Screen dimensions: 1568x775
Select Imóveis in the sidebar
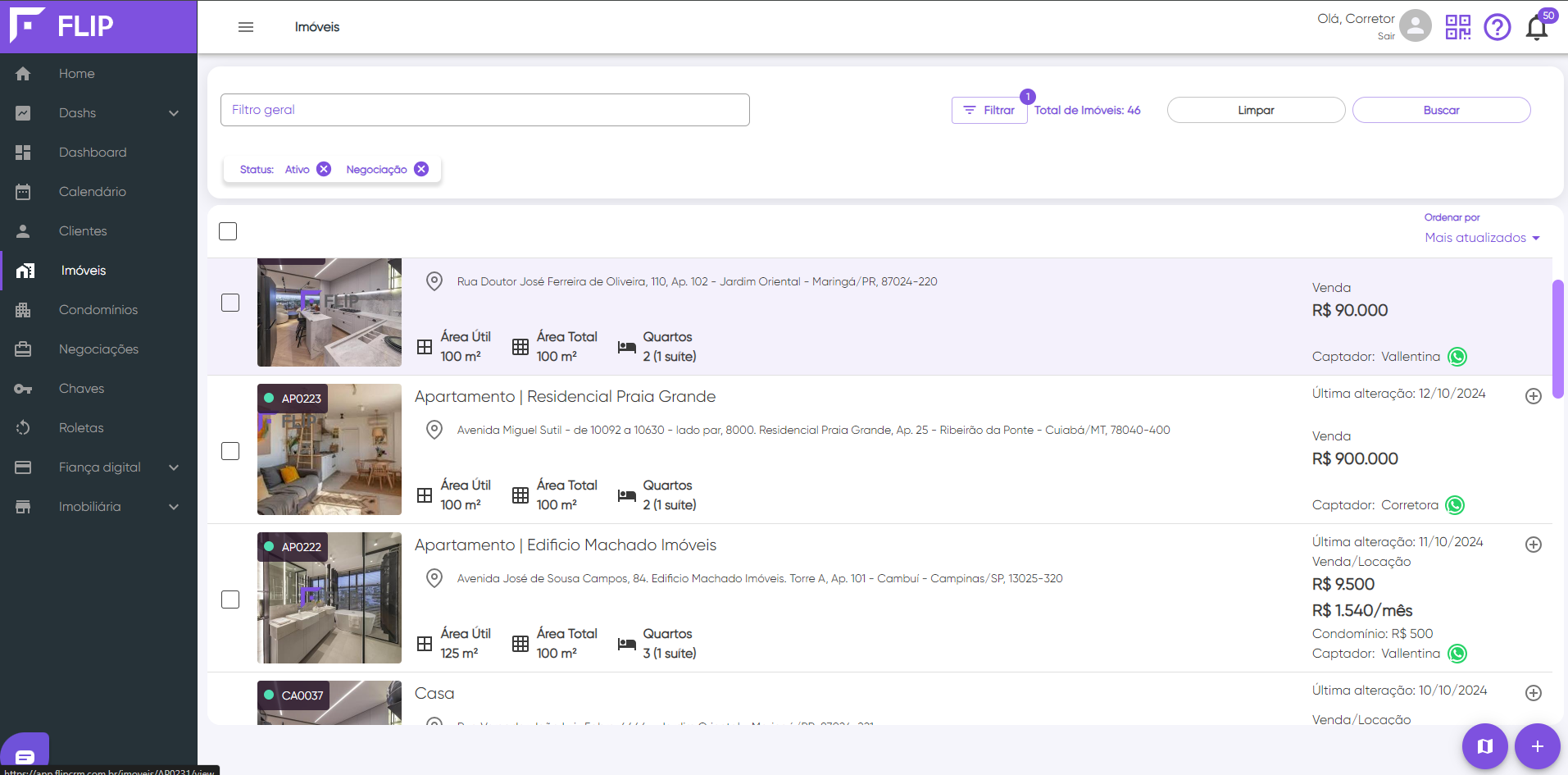tap(98, 271)
